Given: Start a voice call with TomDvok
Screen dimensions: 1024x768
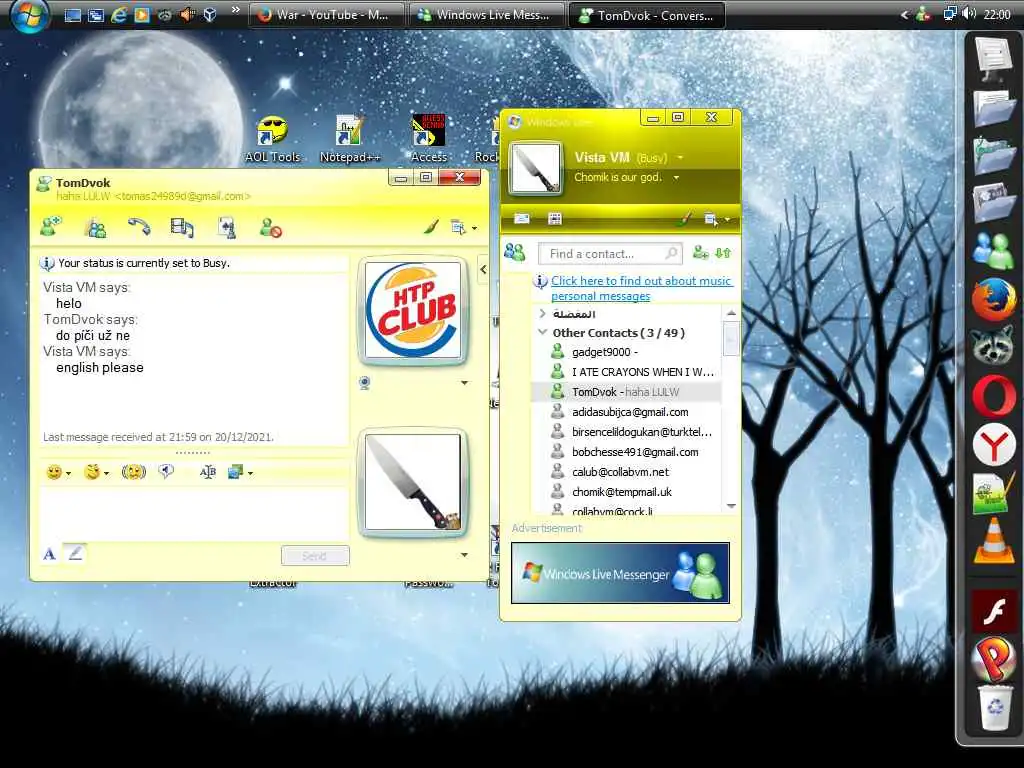Looking at the screenshot, I should [x=138, y=227].
